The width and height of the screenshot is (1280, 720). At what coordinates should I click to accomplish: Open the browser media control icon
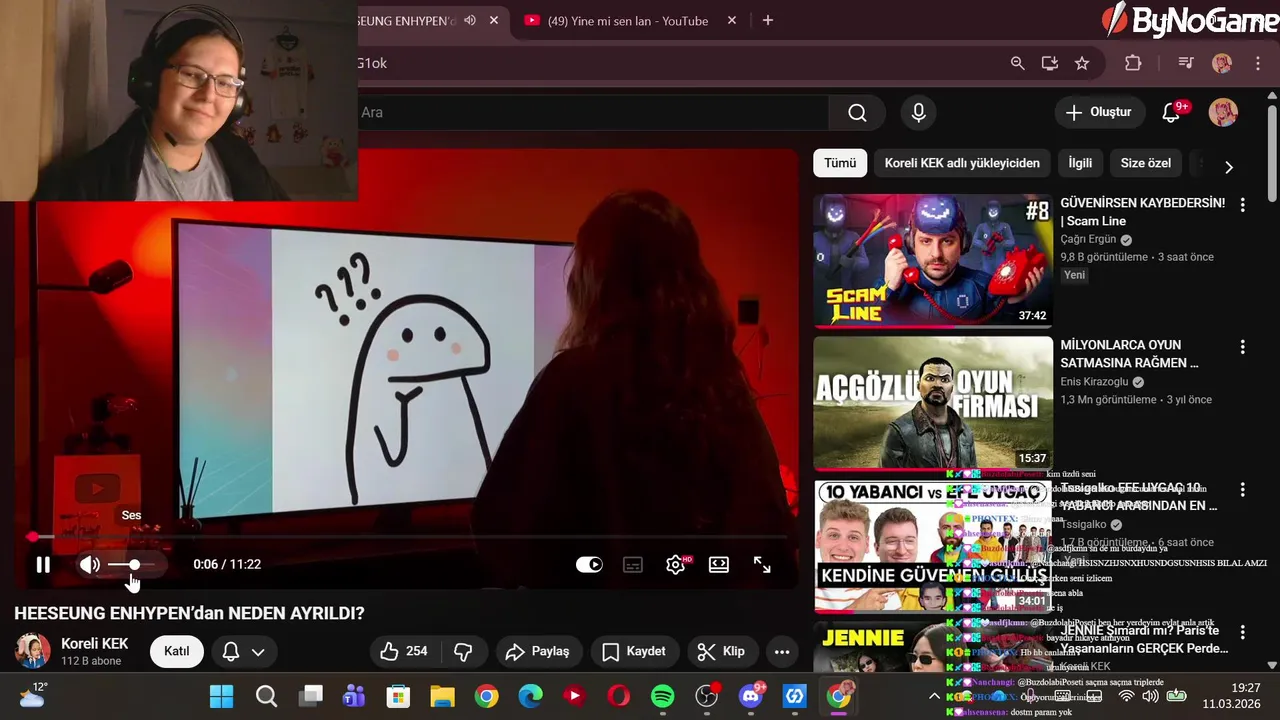click(1186, 63)
